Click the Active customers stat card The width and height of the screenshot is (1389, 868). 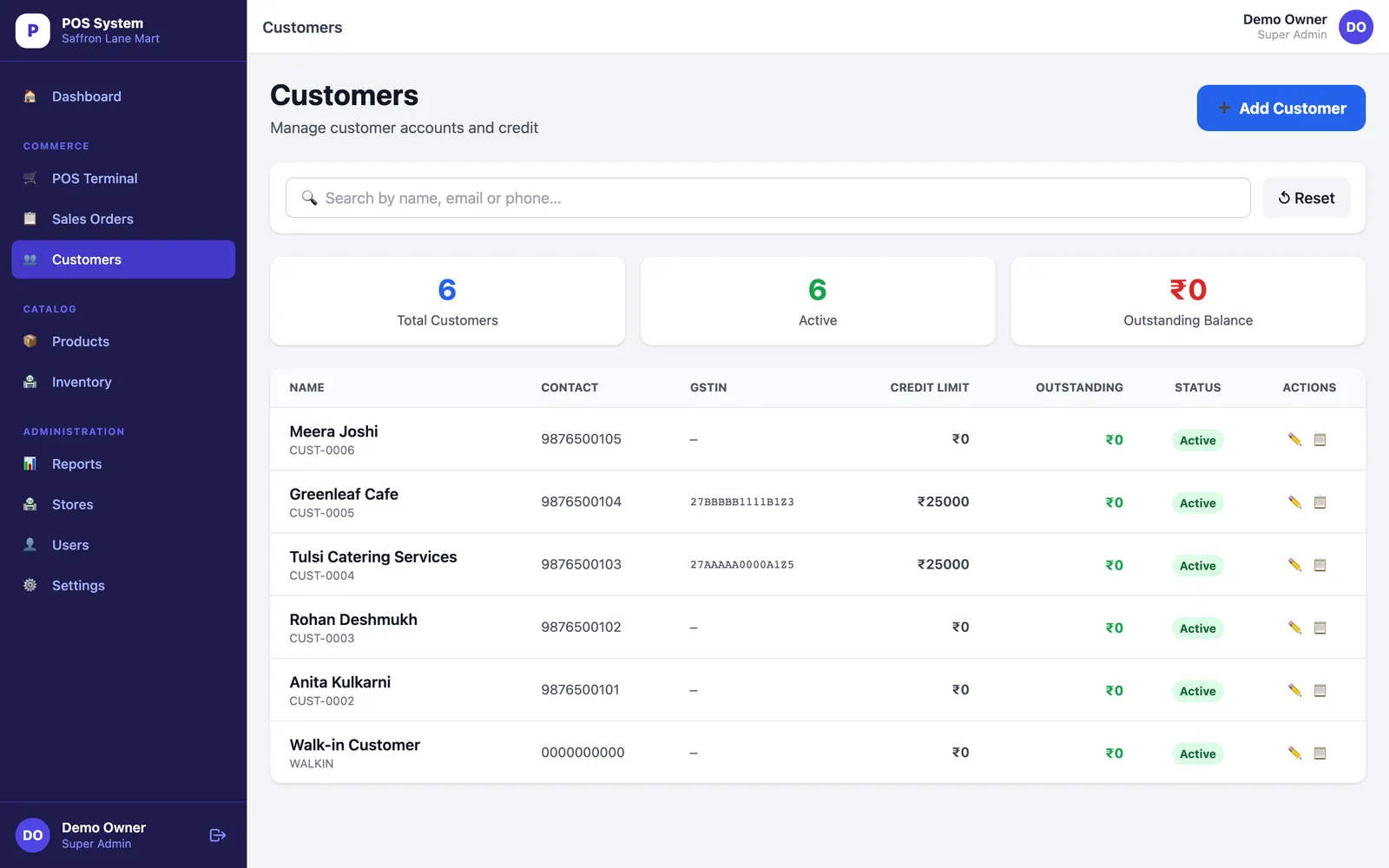pyautogui.click(x=818, y=300)
